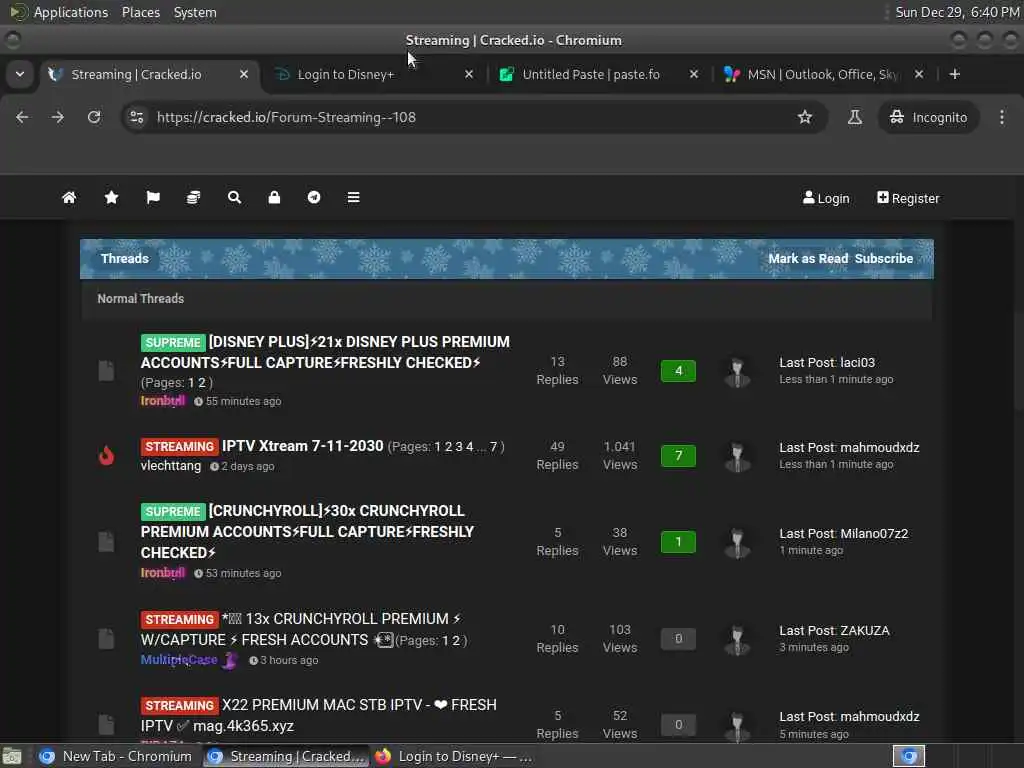Click the show desktop icon in taskbar
Screen dimensions: 1024x768
coord(12,756)
